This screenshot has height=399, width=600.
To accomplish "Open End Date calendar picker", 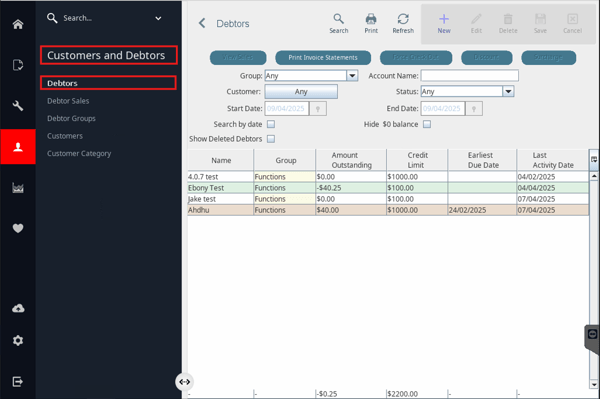I will 474,109.
